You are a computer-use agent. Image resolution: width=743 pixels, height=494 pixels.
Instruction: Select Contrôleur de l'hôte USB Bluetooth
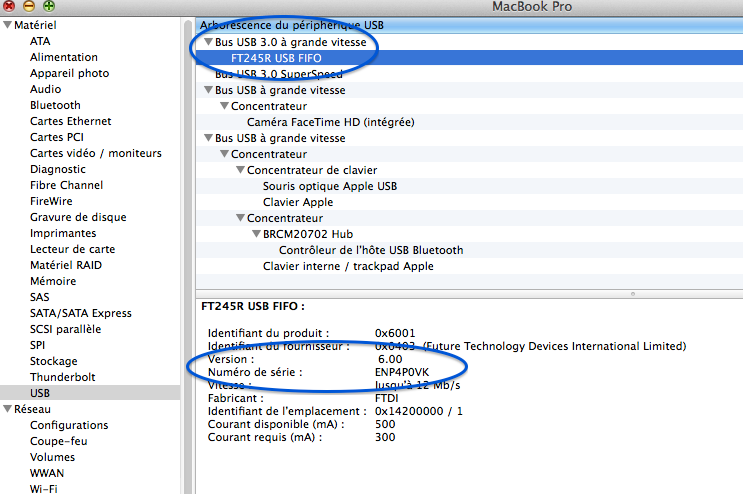point(370,250)
